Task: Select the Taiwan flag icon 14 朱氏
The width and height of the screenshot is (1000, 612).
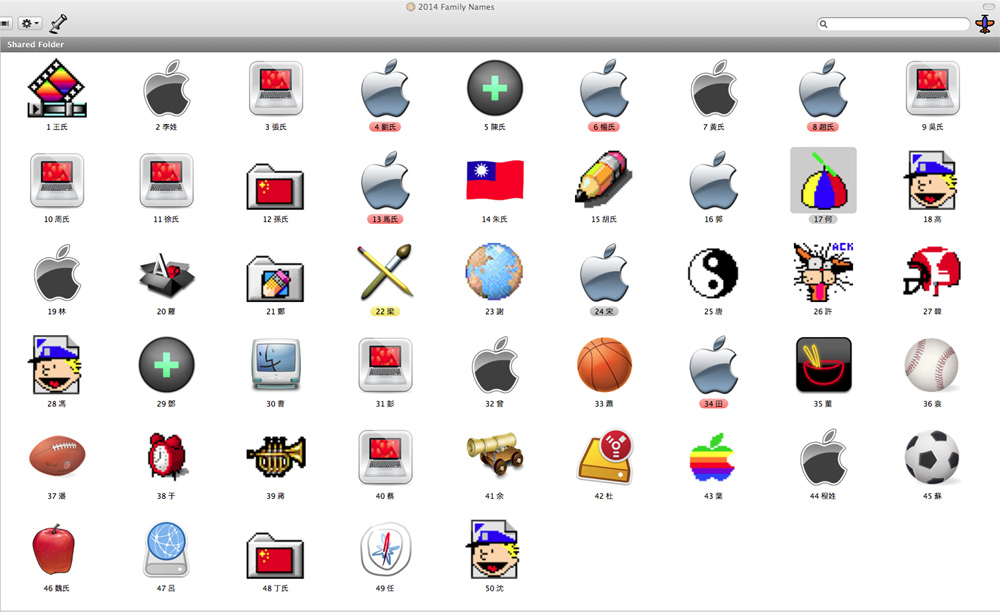Action: [x=494, y=180]
